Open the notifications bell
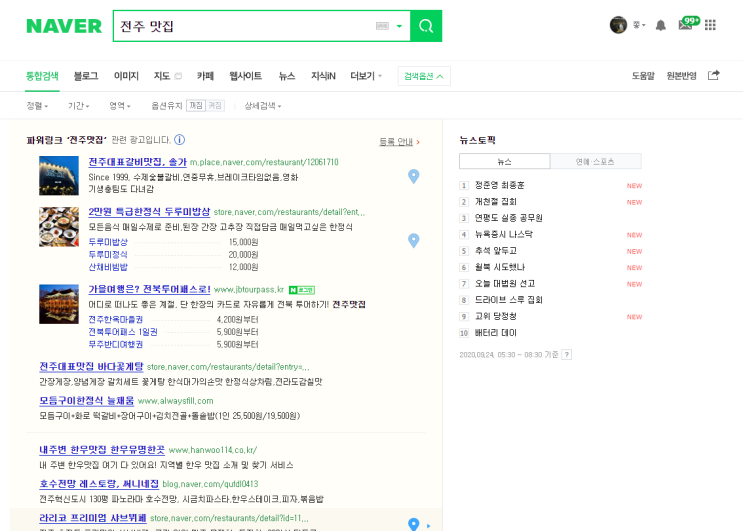This screenshot has width=743, height=531. pyautogui.click(x=661, y=25)
